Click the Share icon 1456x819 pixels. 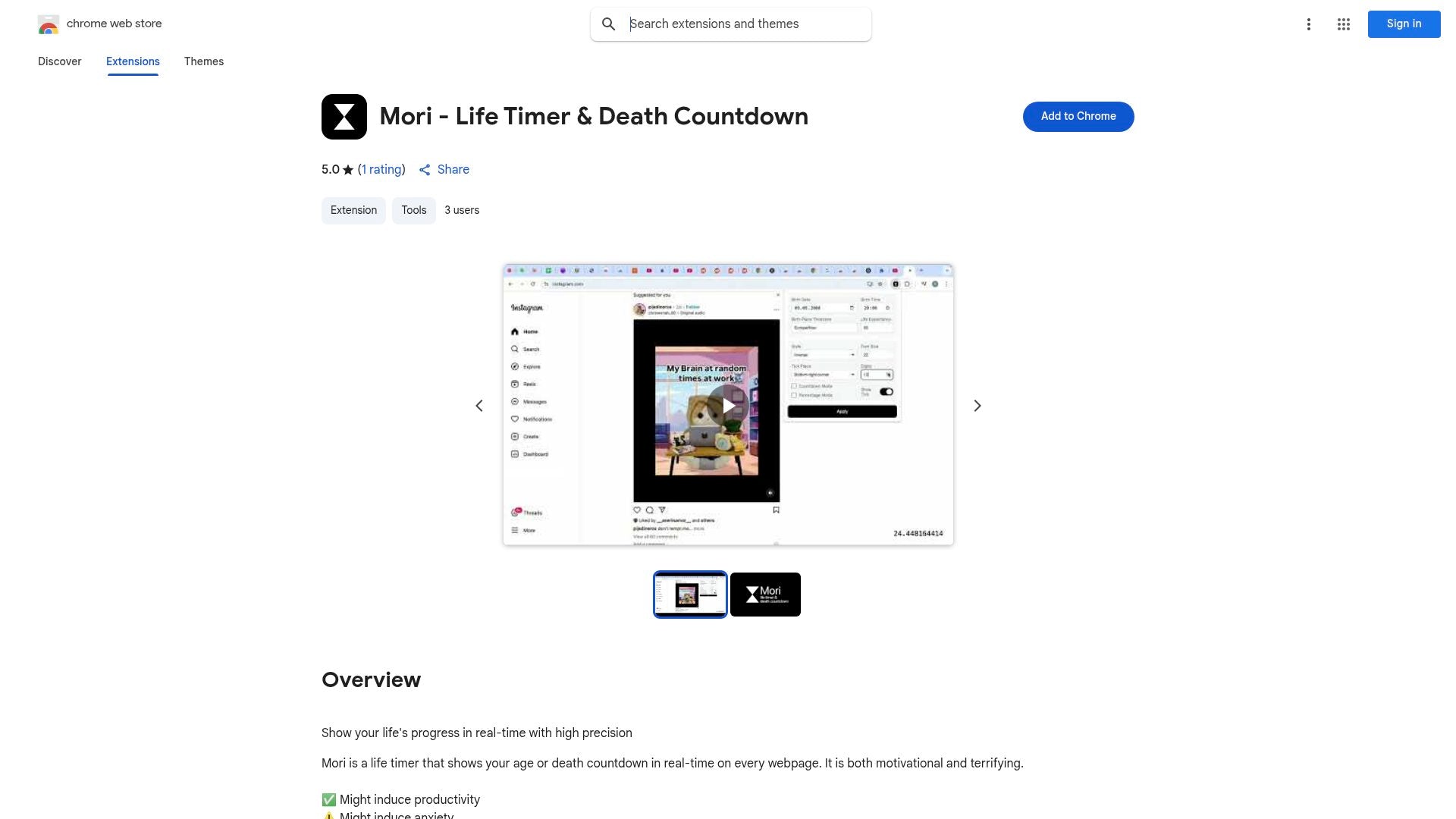[x=425, y=170]
